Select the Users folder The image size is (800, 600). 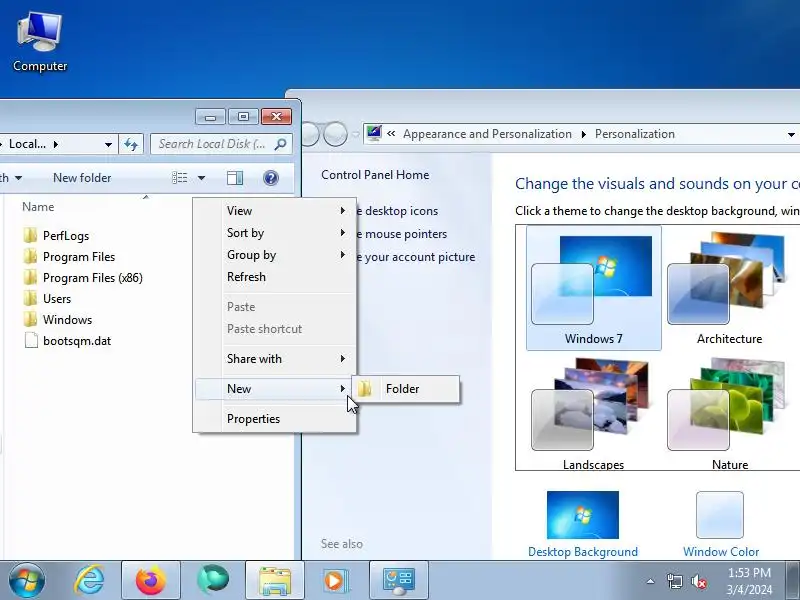[x=47, y=298]
